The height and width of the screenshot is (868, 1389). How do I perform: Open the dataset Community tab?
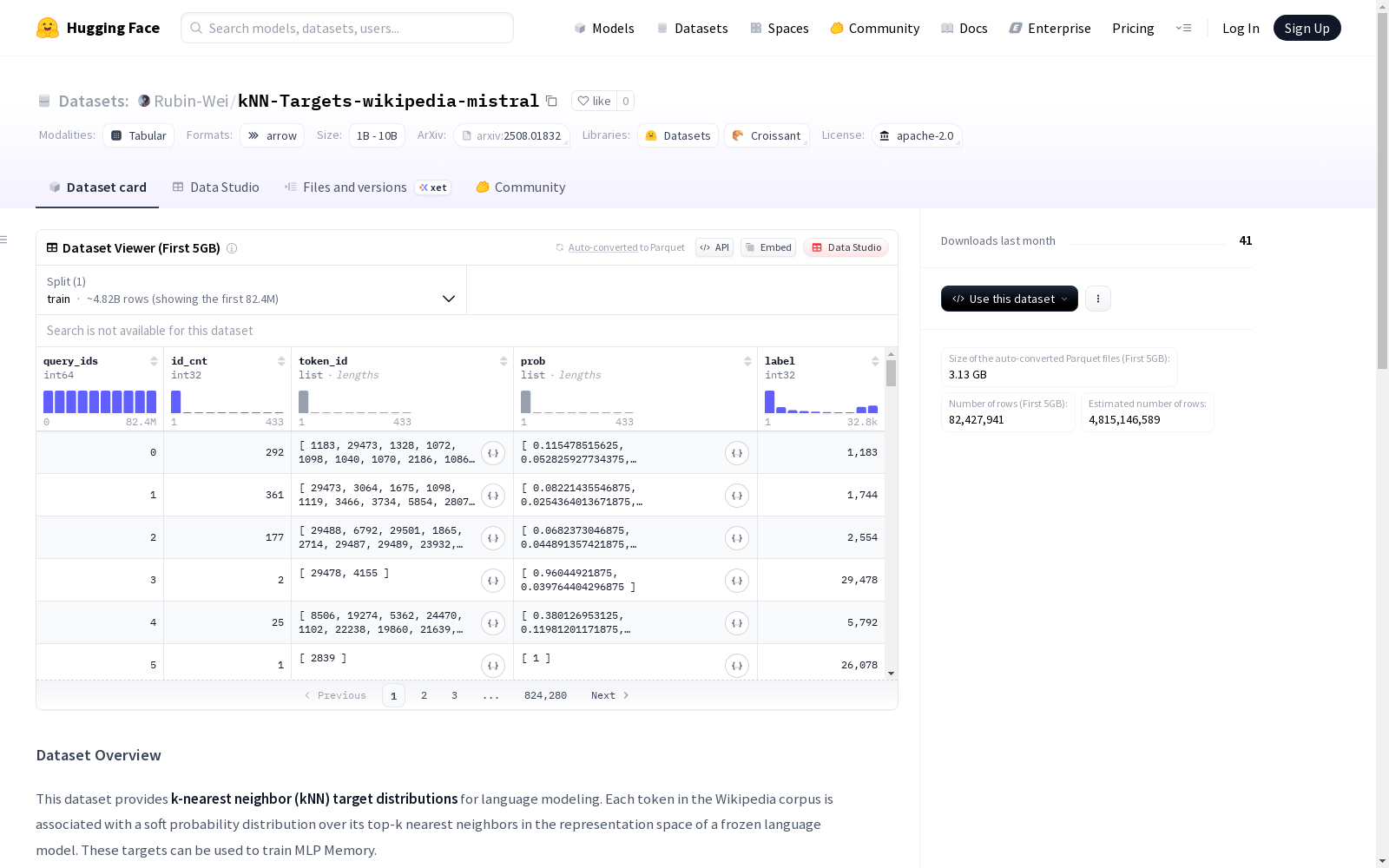click(x=521, y=187)
